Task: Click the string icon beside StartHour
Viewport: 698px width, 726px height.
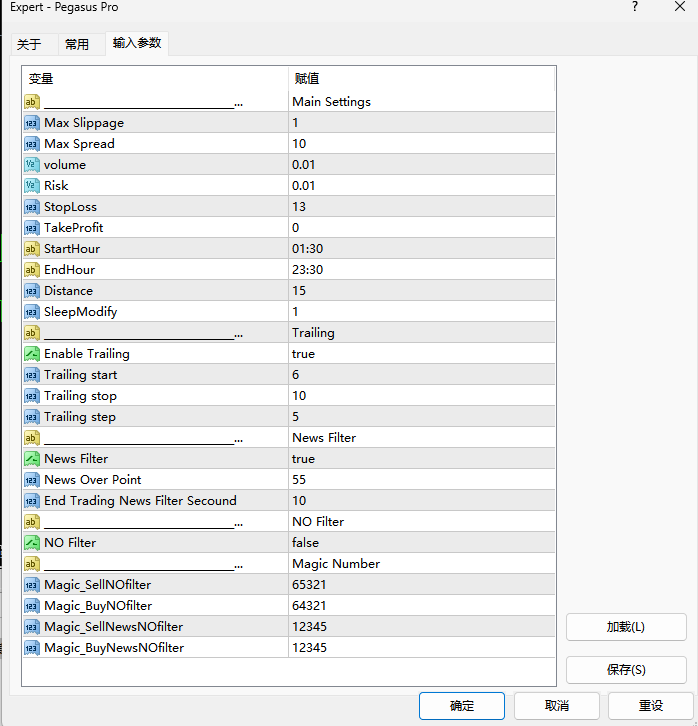Action: 31,249
